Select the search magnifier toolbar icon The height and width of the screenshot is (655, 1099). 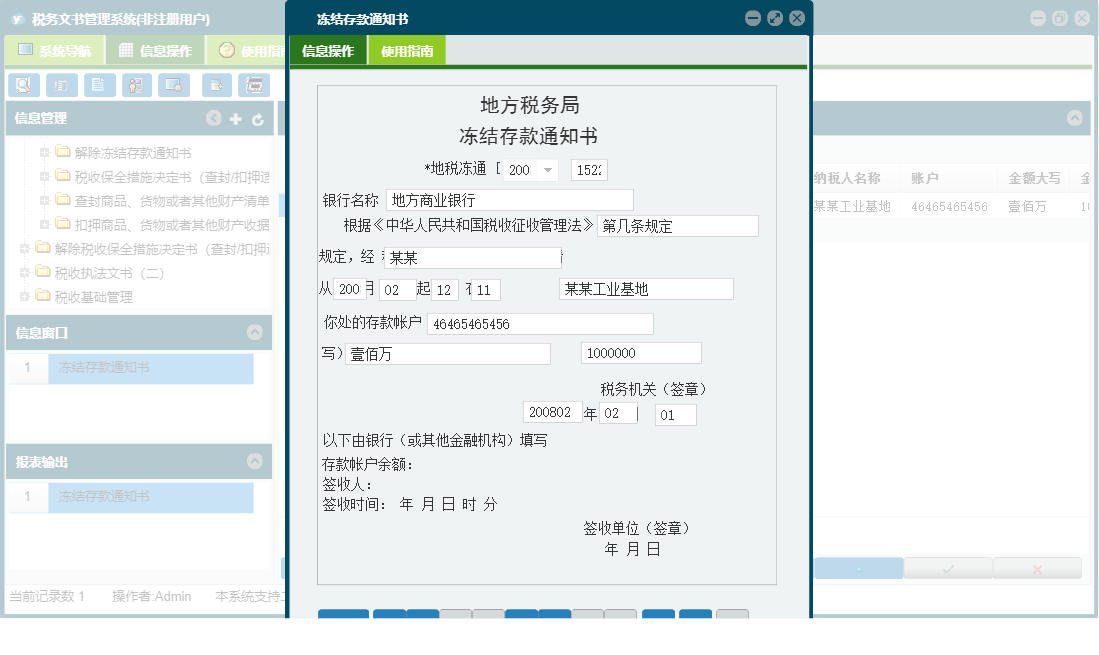click(x=24, y=85)
